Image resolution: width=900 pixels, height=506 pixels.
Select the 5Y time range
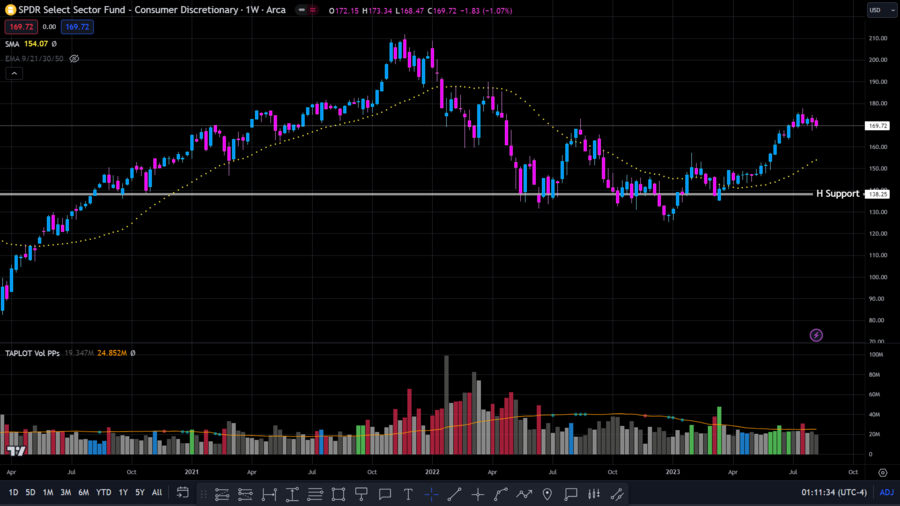(139, 492)
